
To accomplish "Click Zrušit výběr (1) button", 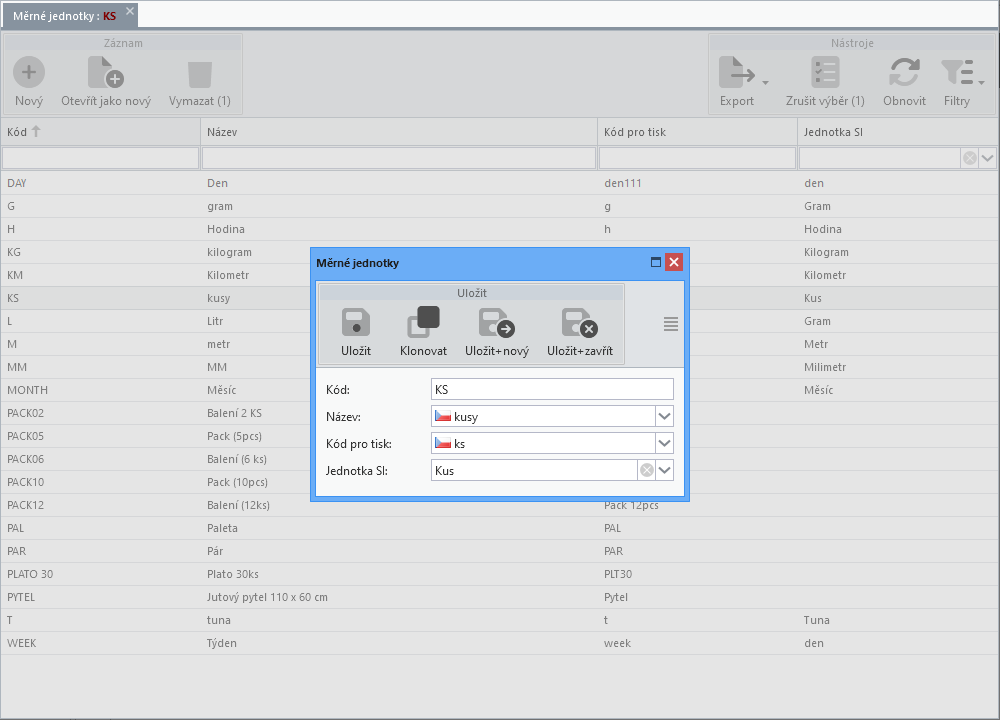I will coord(825,81).
